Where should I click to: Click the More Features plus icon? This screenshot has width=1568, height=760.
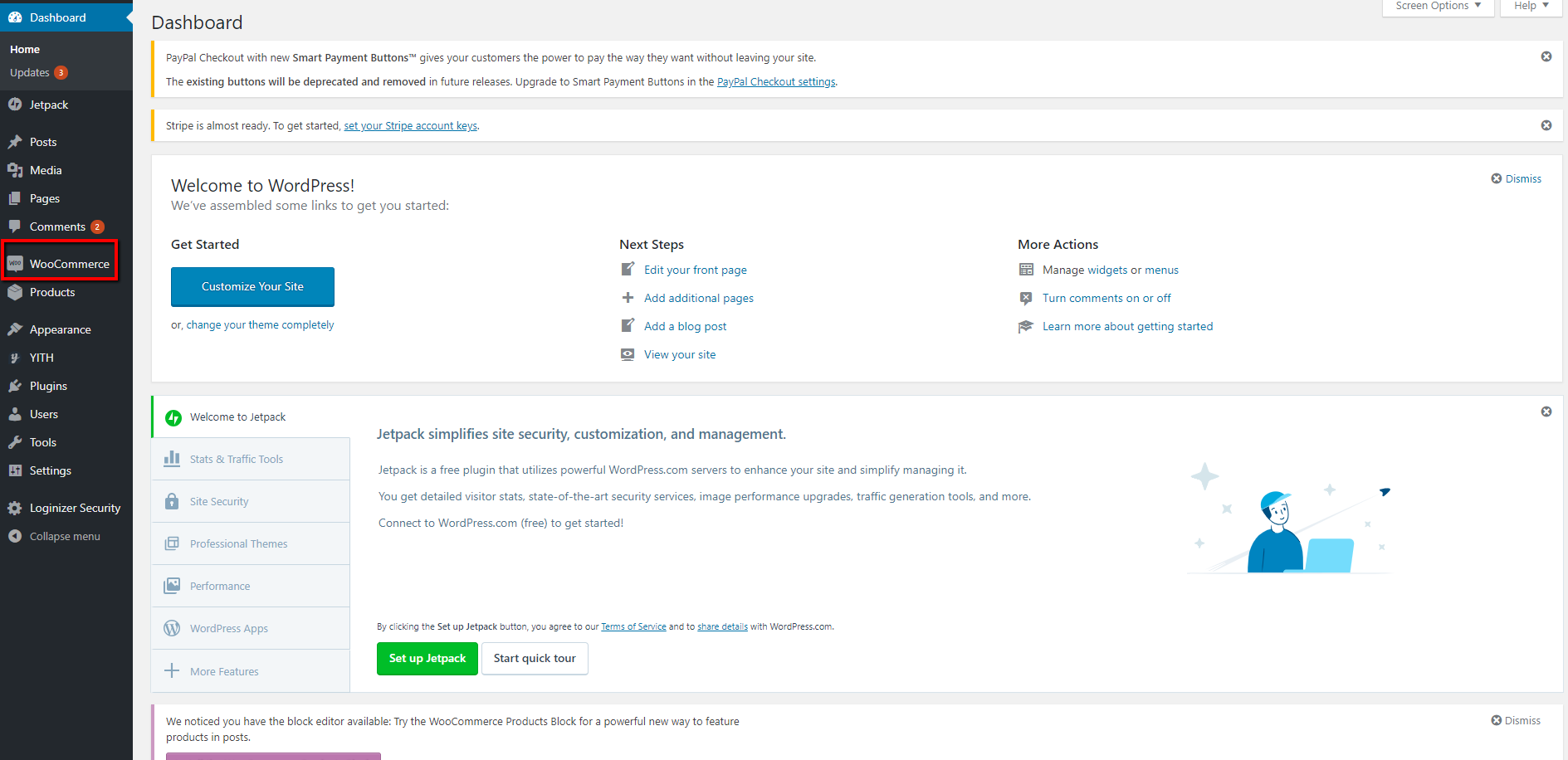172,670
